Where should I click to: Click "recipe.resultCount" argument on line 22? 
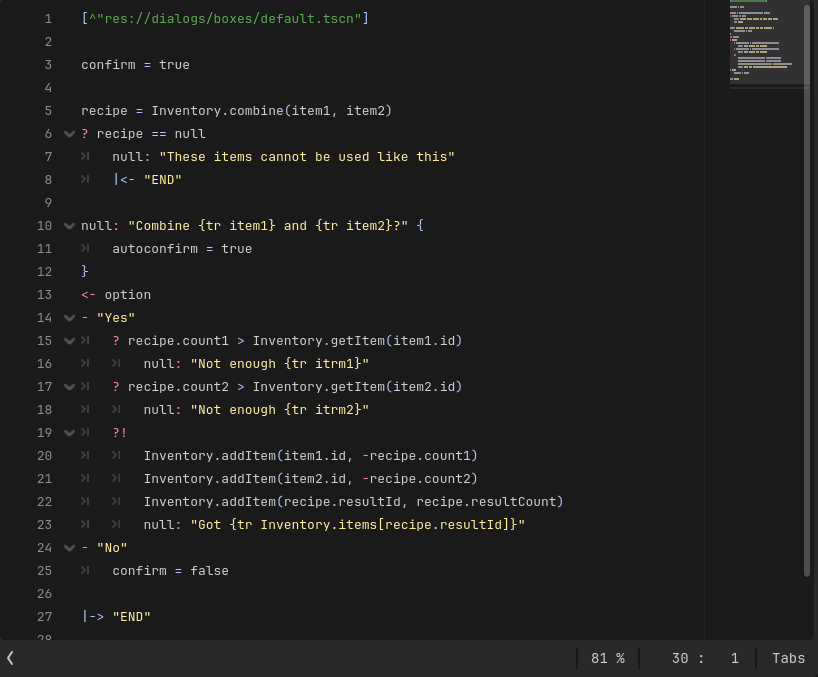point(486,502)
